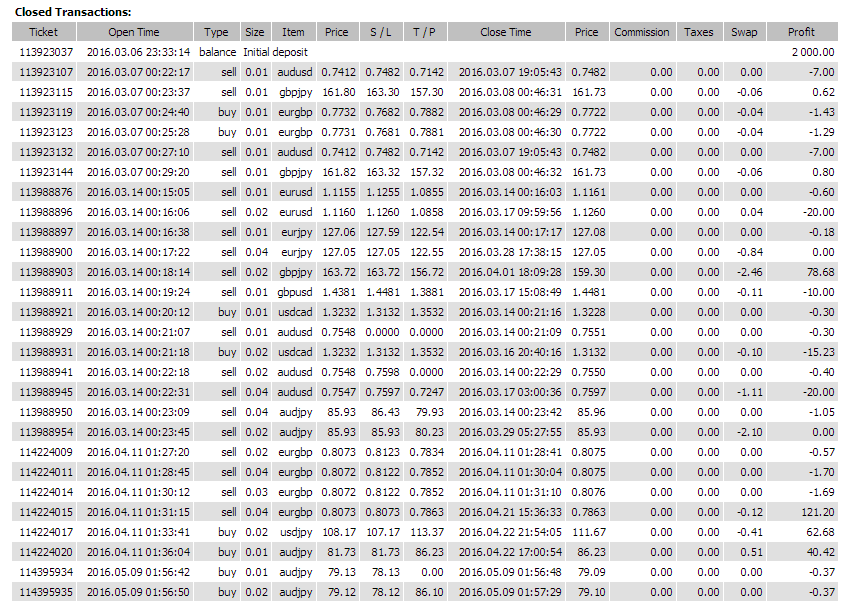847x603 pixels.
Task: Click close time 2016.04.01 18:09:28
Action: (x=510, y=272)
